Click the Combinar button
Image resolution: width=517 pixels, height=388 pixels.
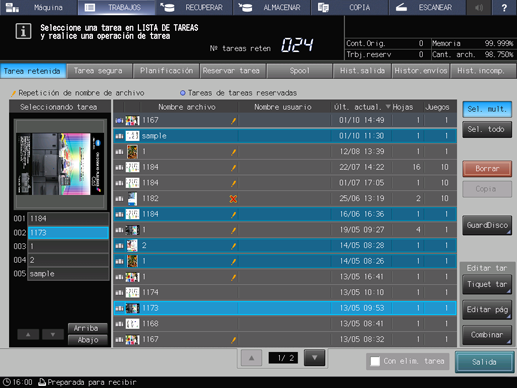(487, 335)
